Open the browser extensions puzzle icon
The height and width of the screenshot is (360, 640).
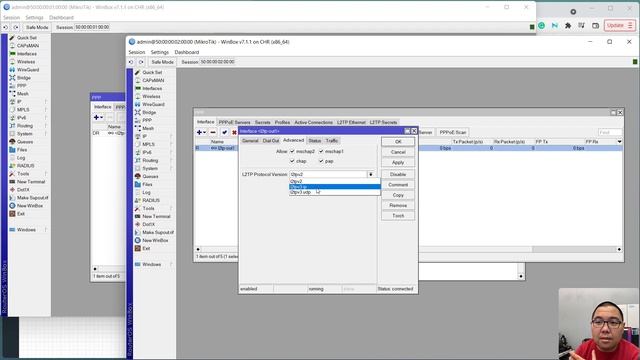[x=568, y=25]
